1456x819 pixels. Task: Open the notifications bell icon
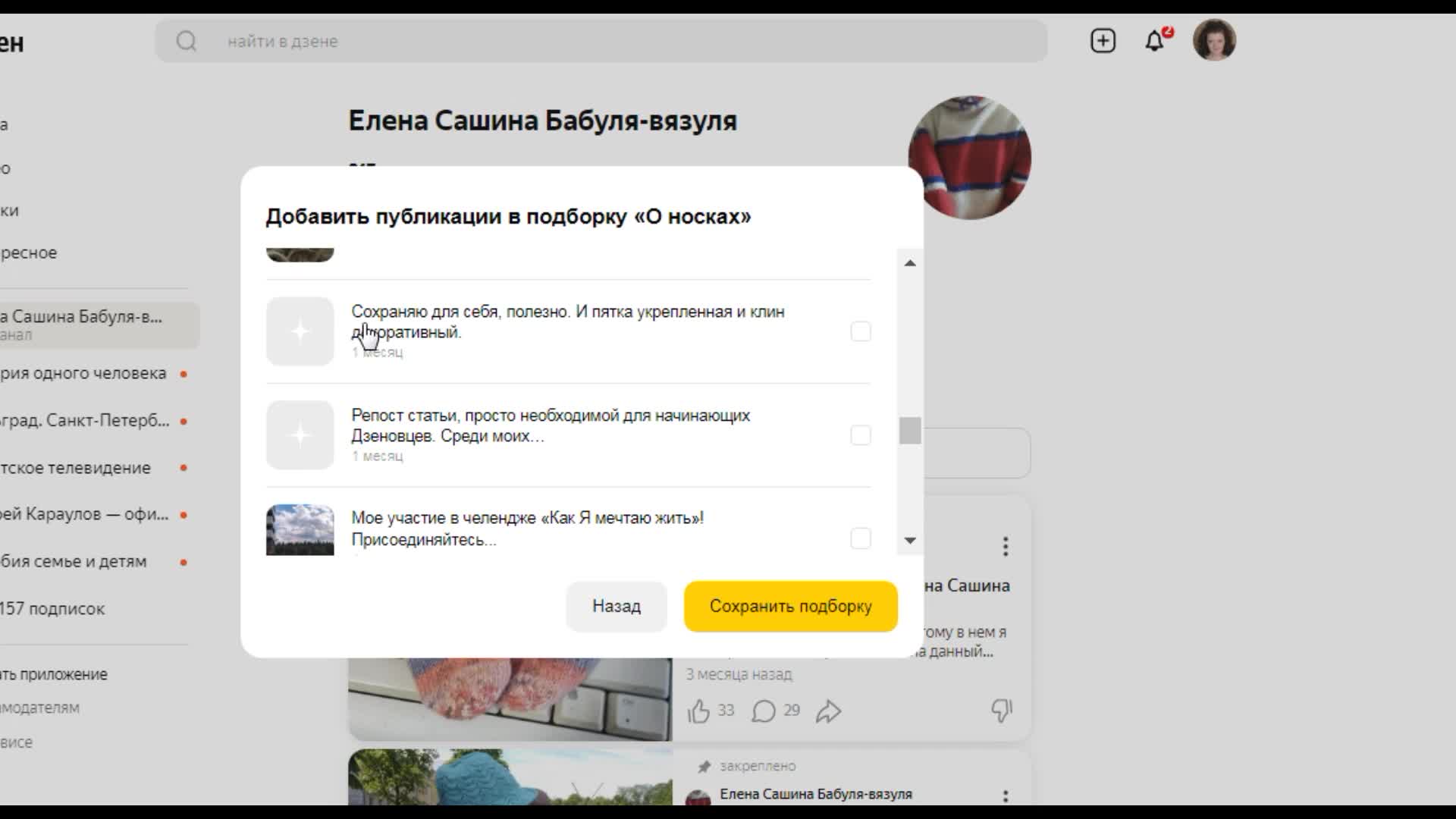click(1155, 41)
